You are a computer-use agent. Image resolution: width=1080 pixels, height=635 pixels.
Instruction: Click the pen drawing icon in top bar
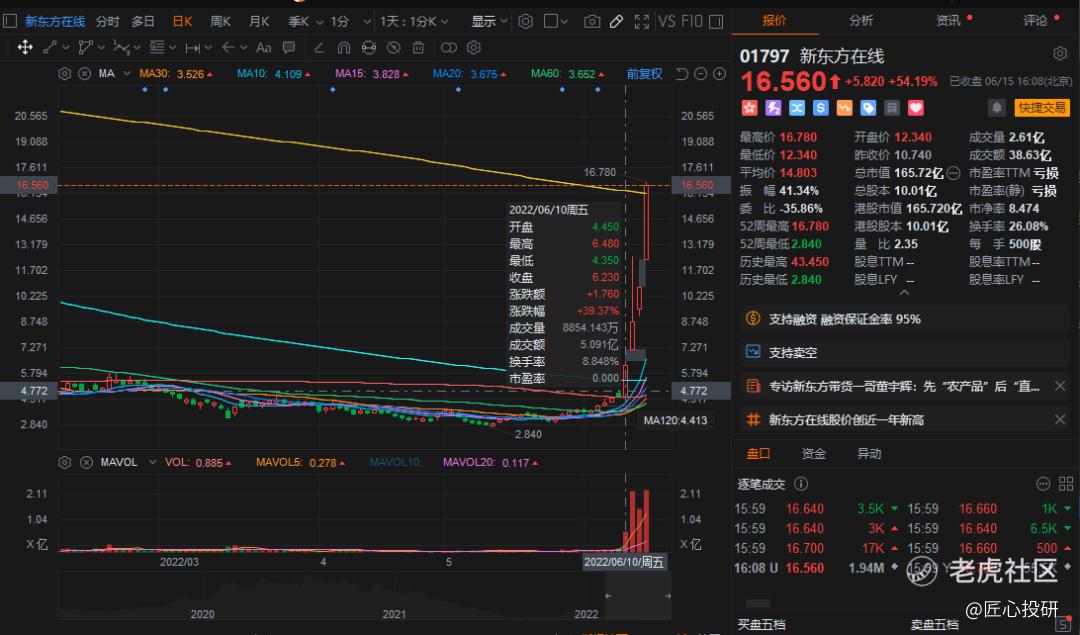coord(616,22)
